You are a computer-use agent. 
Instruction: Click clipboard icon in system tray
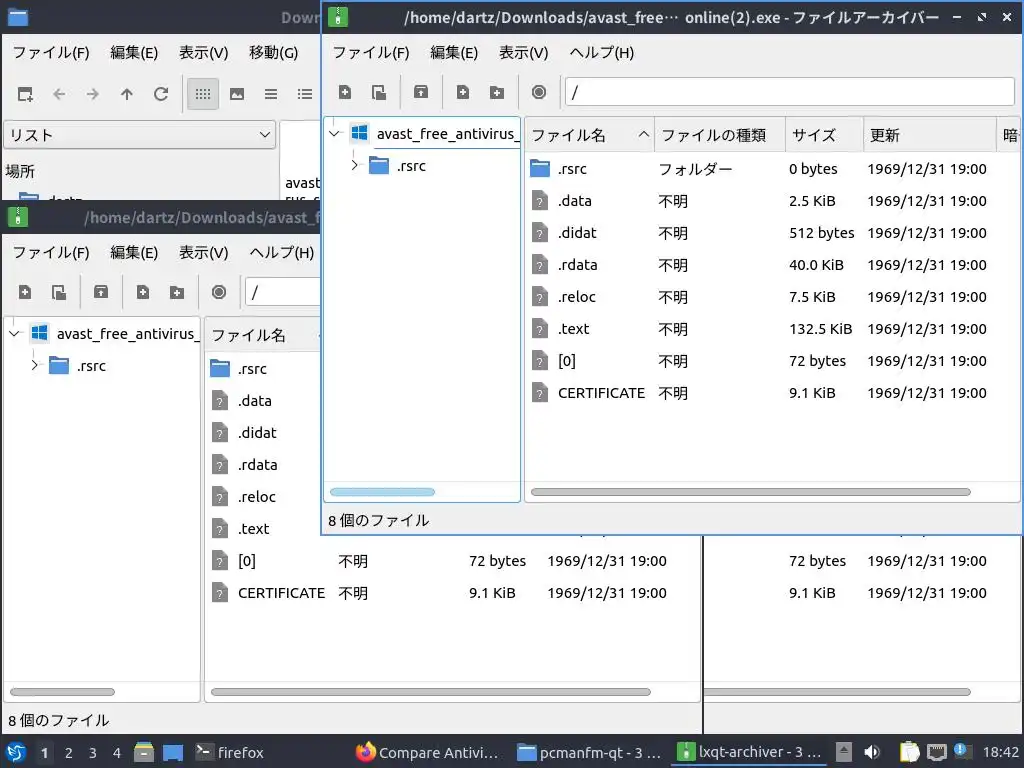click(x=908, y=752)
